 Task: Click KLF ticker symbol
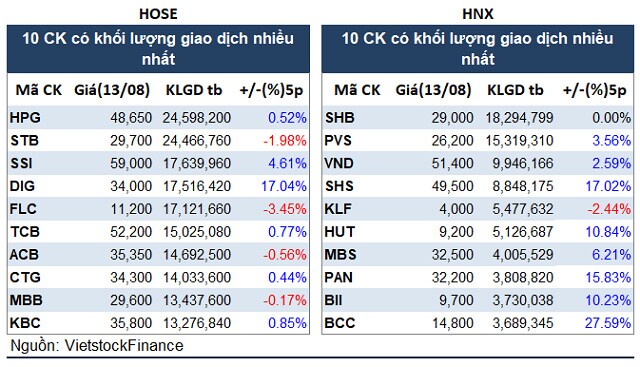pyautogui.click(x=338, y=209)
